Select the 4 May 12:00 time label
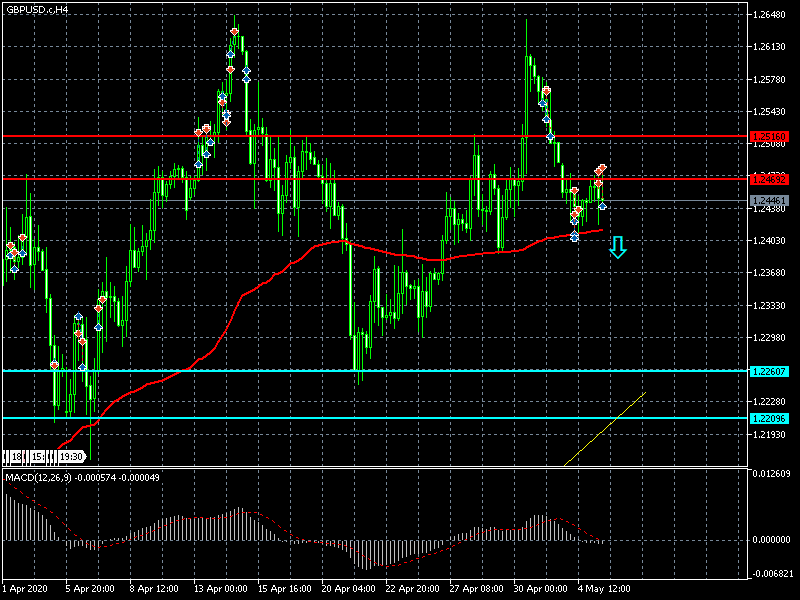Screen dimensions: 800x600 pyautogui.click(x=606, y=587)
